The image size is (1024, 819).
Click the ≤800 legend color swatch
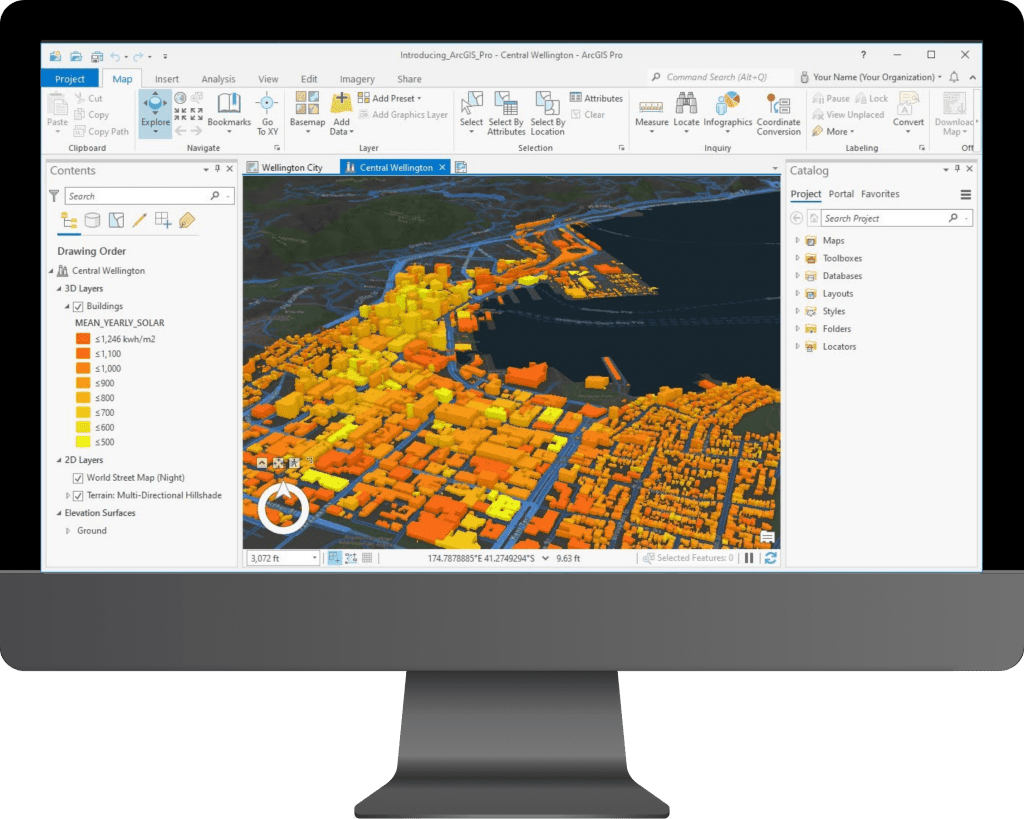tap(83, 398)
